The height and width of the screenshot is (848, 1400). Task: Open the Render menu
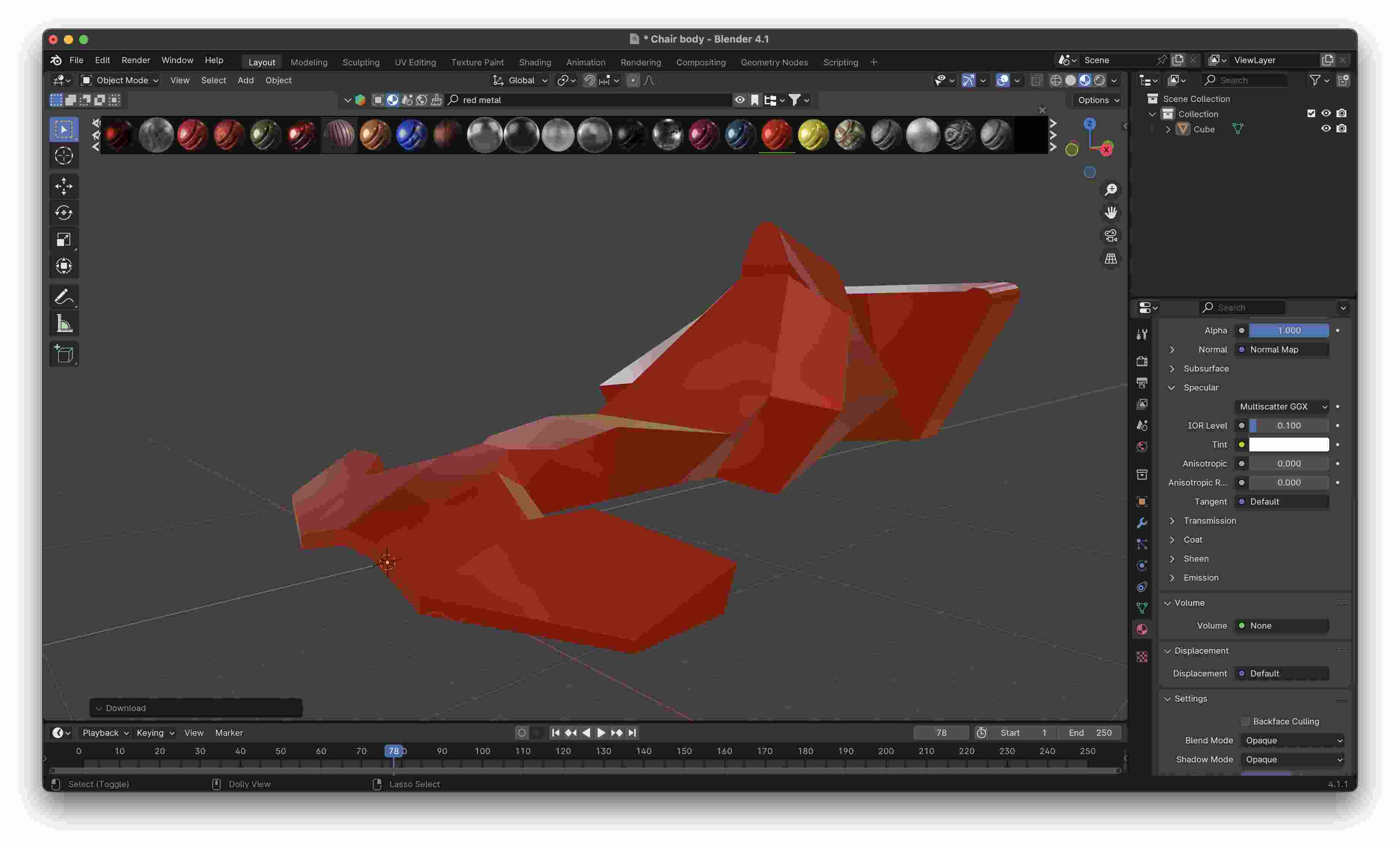136,60
